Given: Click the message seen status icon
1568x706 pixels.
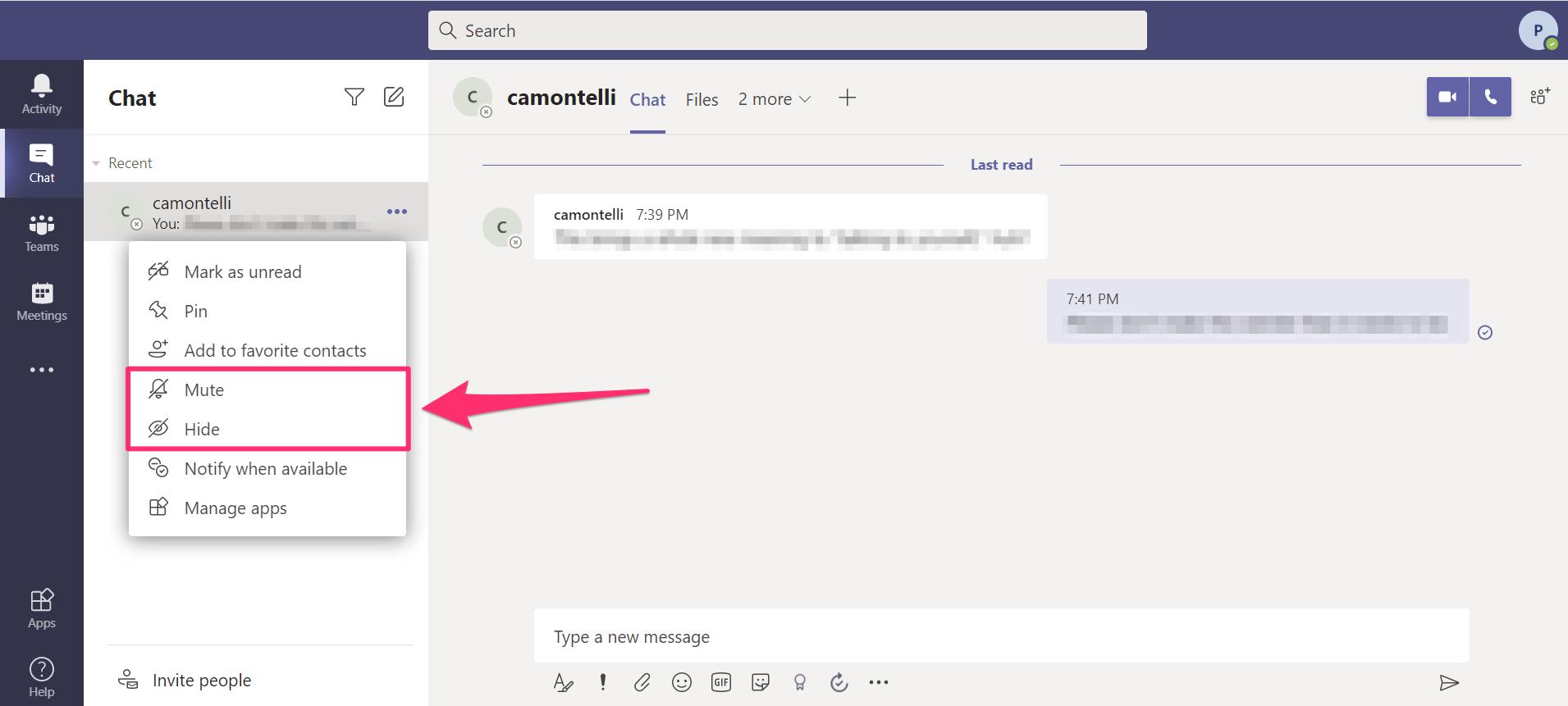Looking at the screenshot, I should (x=1485, y=332).
